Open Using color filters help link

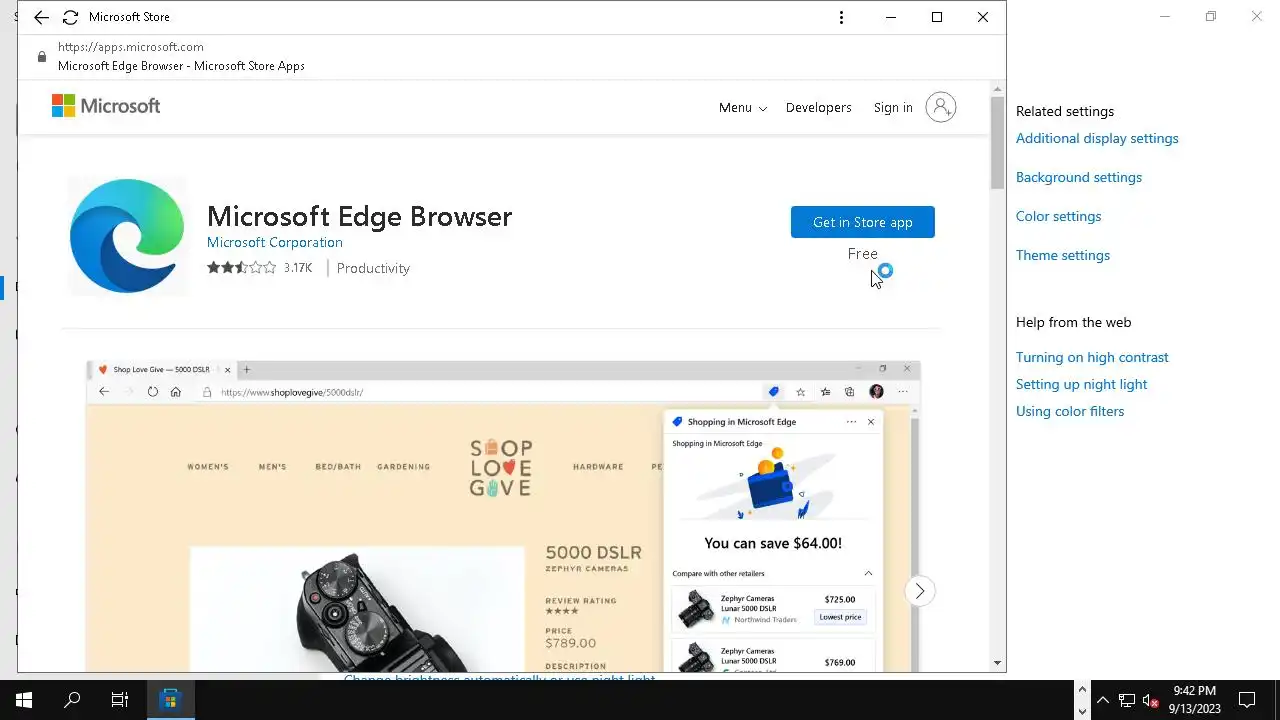tap(1070, 411)
